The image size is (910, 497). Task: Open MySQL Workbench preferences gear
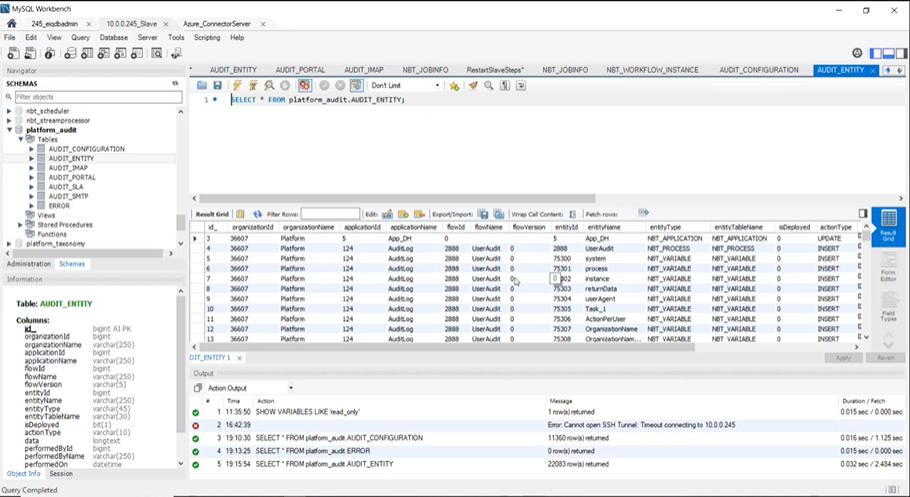tap(857, 53)
